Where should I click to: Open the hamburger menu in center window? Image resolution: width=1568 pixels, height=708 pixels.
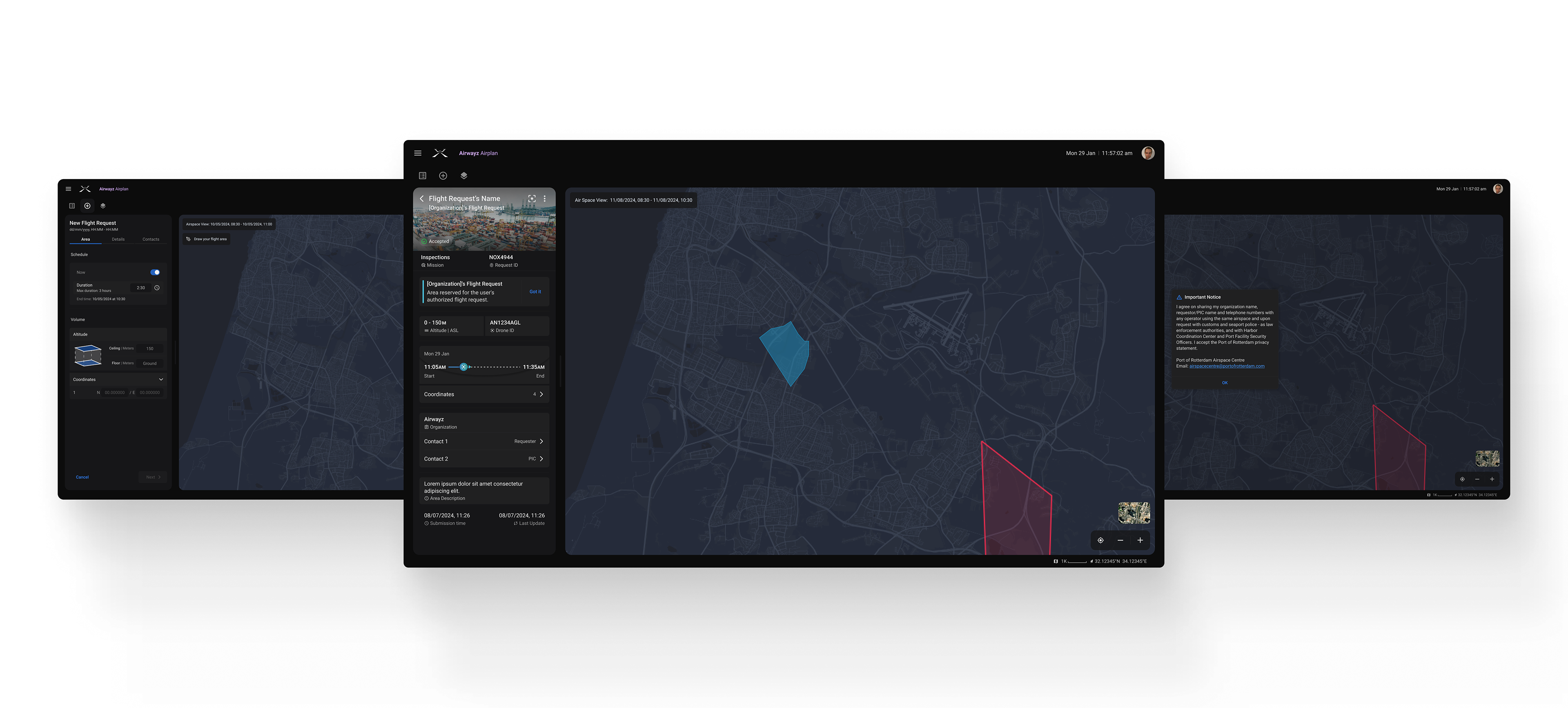[418, 153]
